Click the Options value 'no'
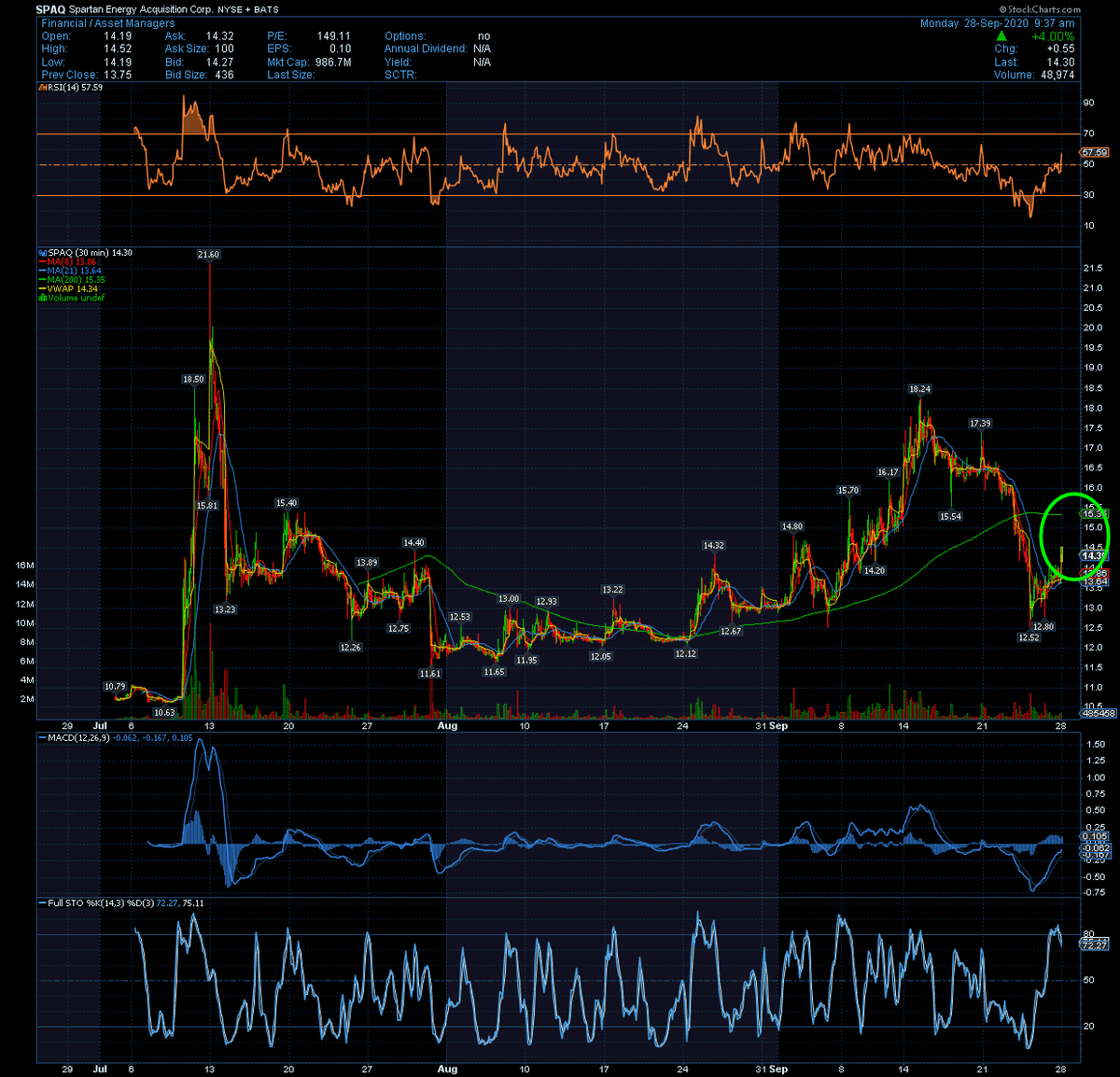Image resolution: width=1120 pixels, height=1077 pixels. [x=483, y=35]
